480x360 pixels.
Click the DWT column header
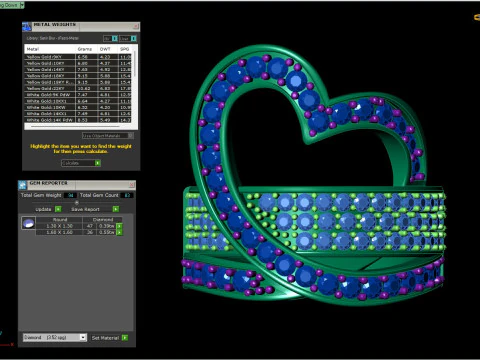[x=108, y=49]
